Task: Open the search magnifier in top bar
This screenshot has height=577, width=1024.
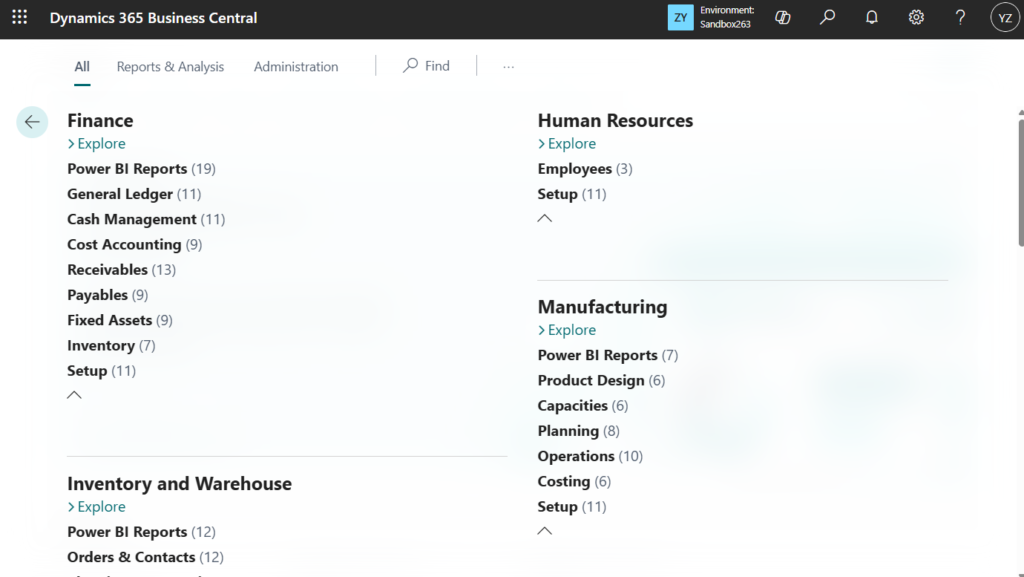Action: coord(827,18)
